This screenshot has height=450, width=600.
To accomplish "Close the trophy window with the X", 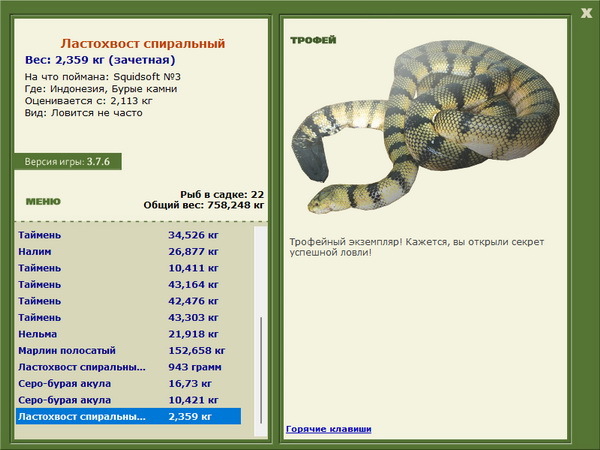I will pyautogui.click(x=586, y=13).
